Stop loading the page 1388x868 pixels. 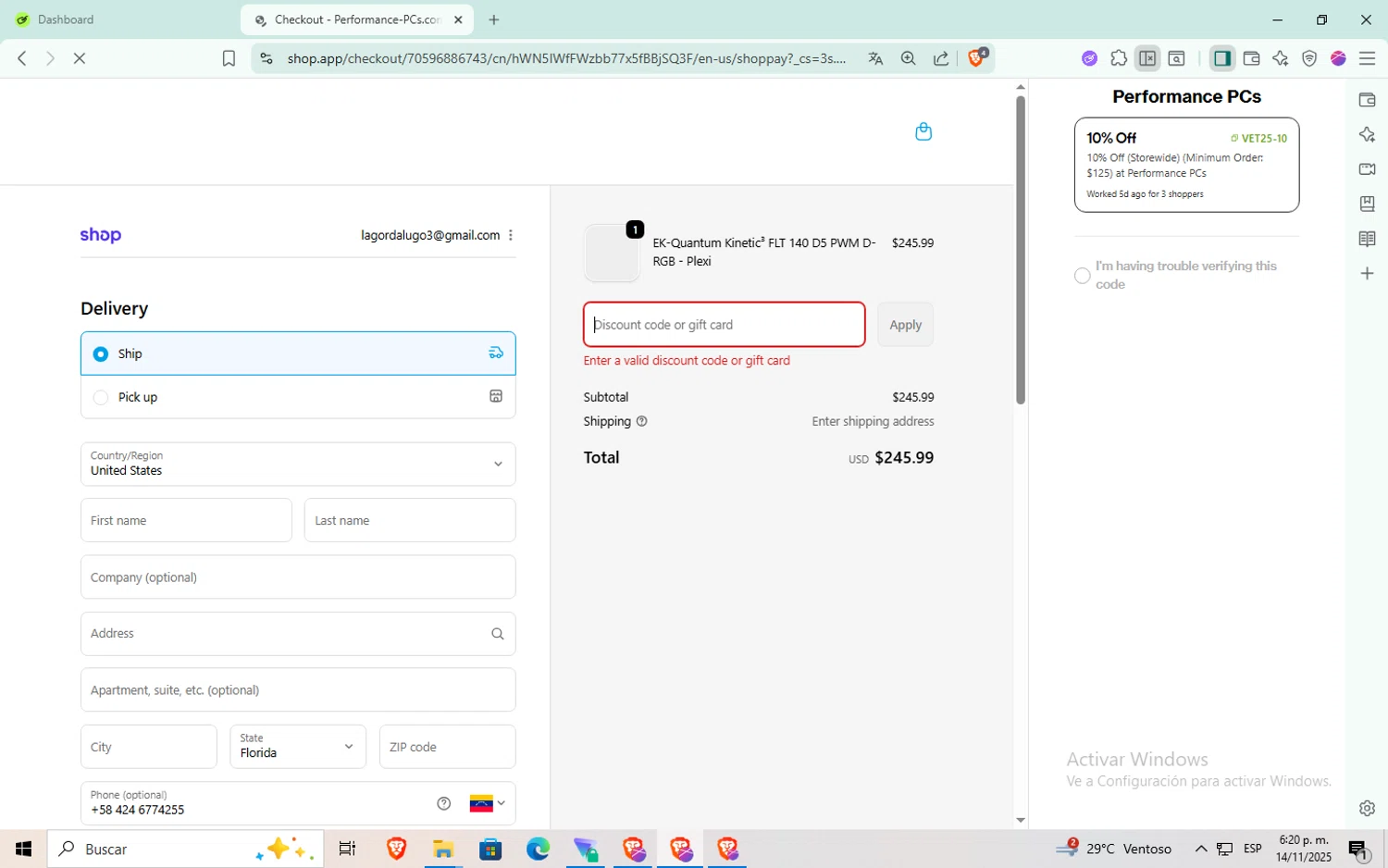click(80, 58)
